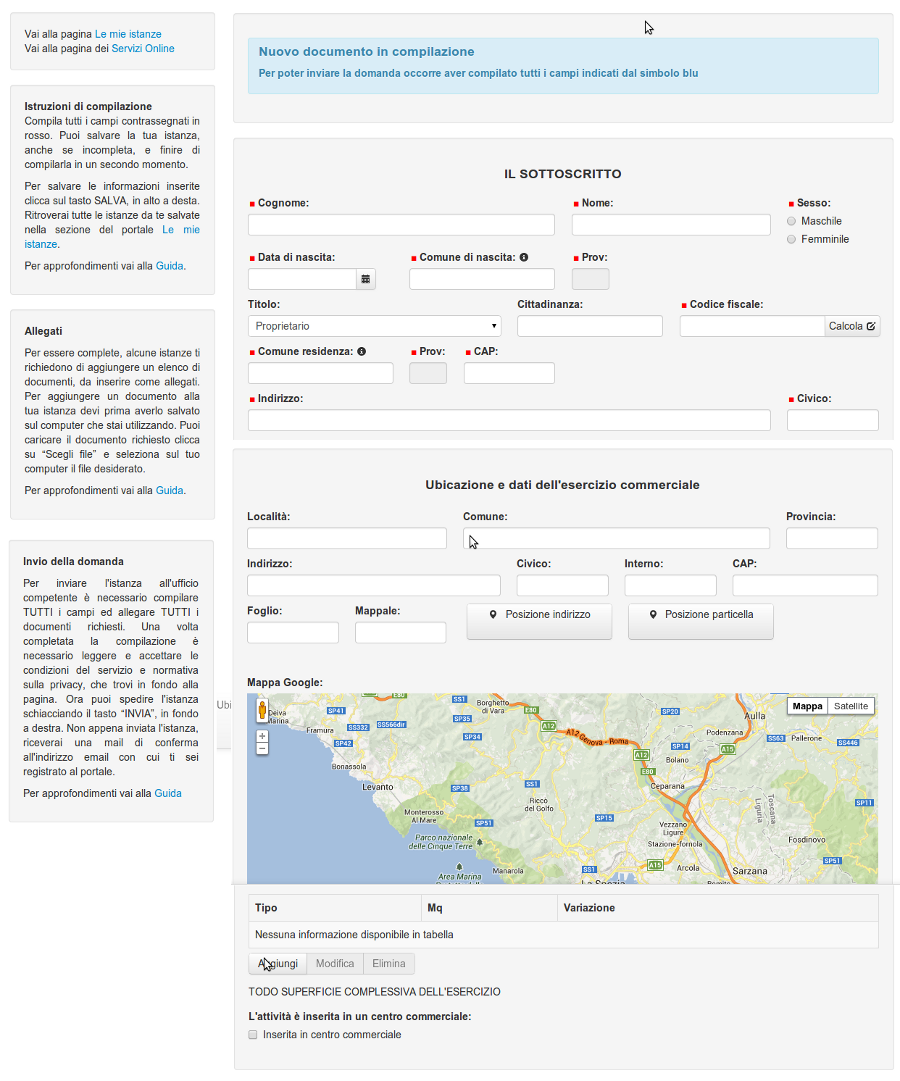Click the Street View pegman on the map
Image resolution: width=900 pixels, height=1081 pixels.
pyautogui.click(x=262, y=711)
